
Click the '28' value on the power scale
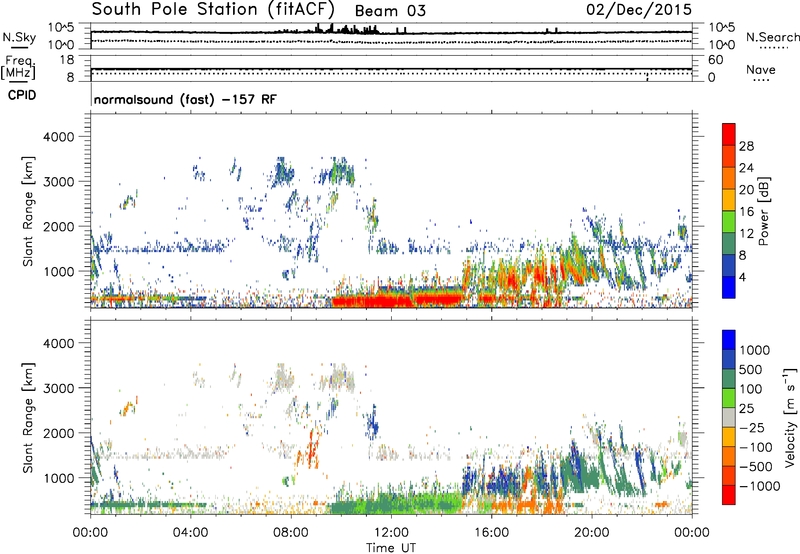pos(746,146)
